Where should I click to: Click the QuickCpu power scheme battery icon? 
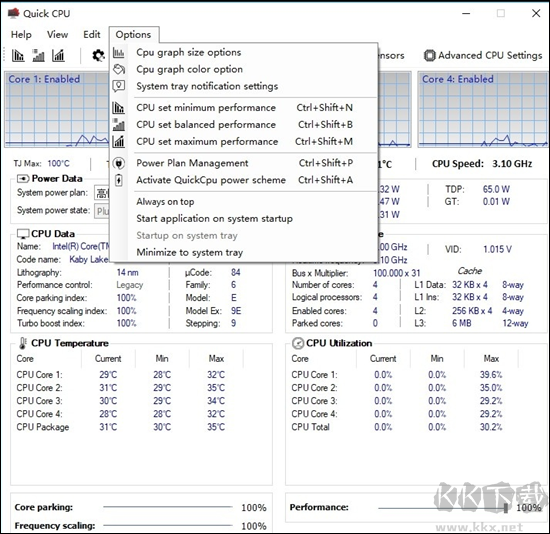(x=119, y=180)
